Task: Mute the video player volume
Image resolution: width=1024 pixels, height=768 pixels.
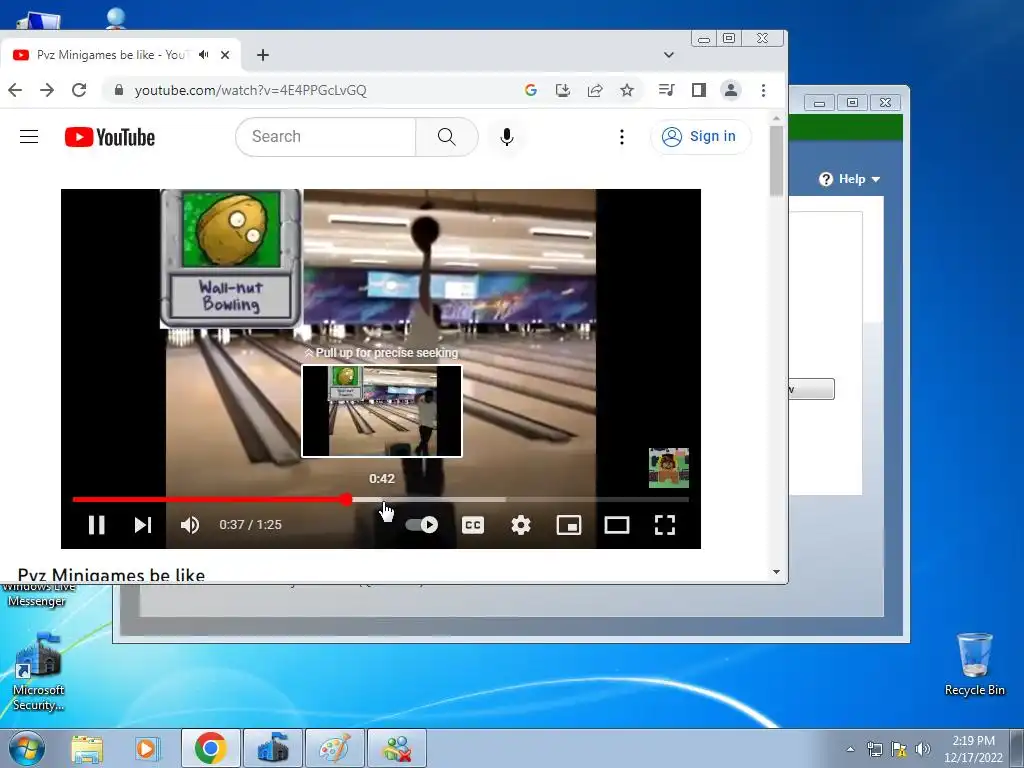Action: [189, 525]
